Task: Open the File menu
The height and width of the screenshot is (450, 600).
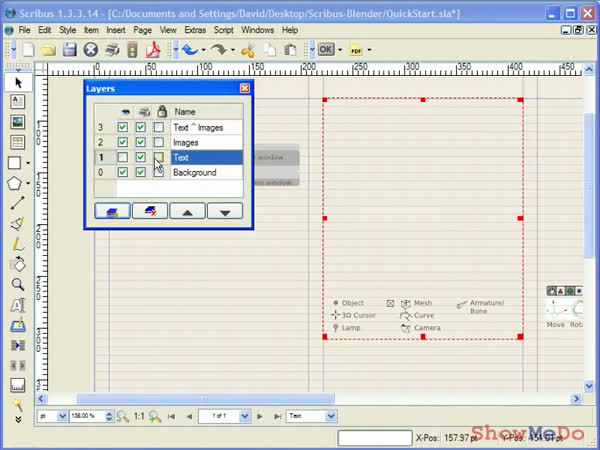Action: 24,30
